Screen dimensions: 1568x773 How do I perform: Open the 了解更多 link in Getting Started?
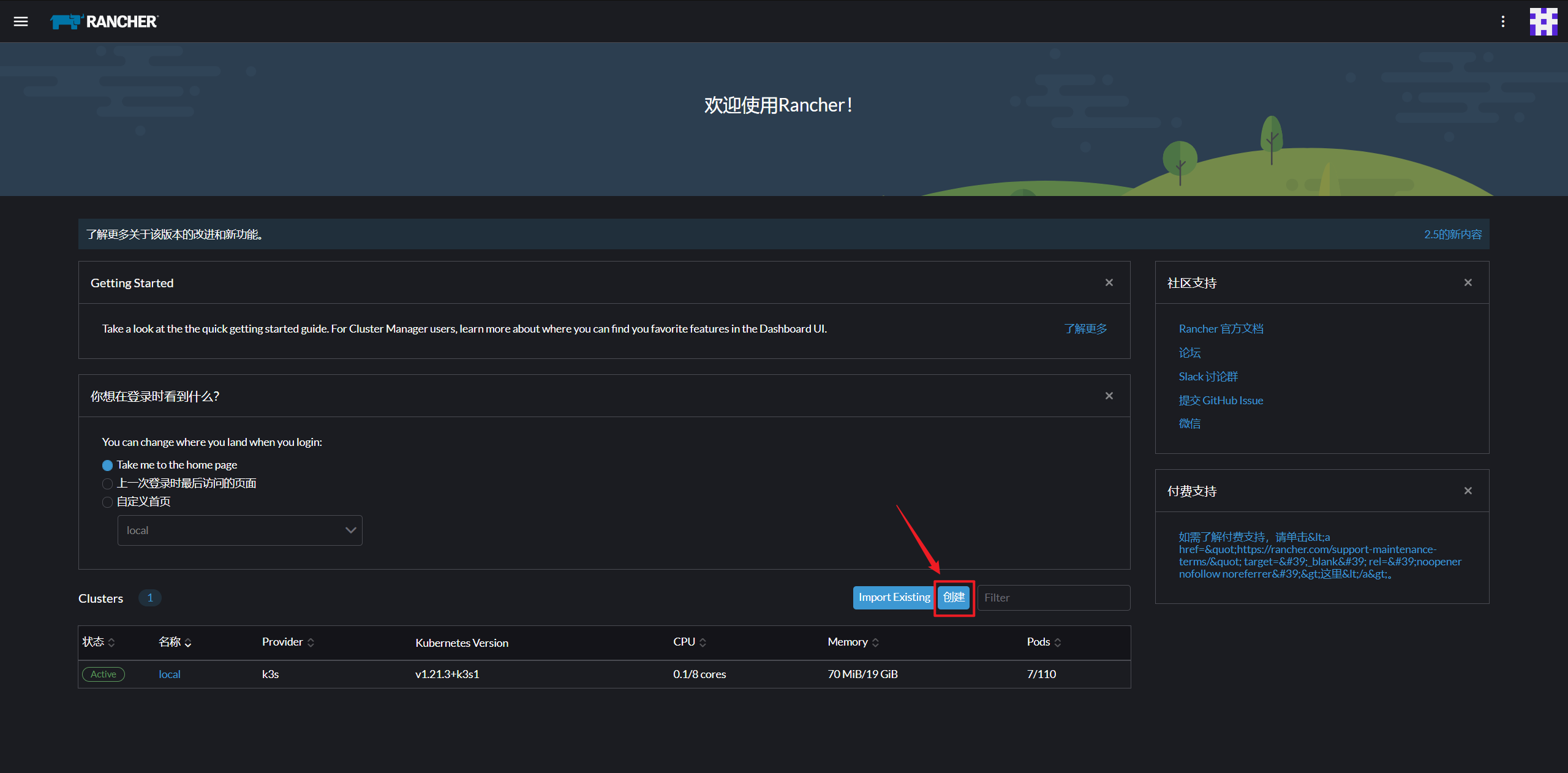1085,329
